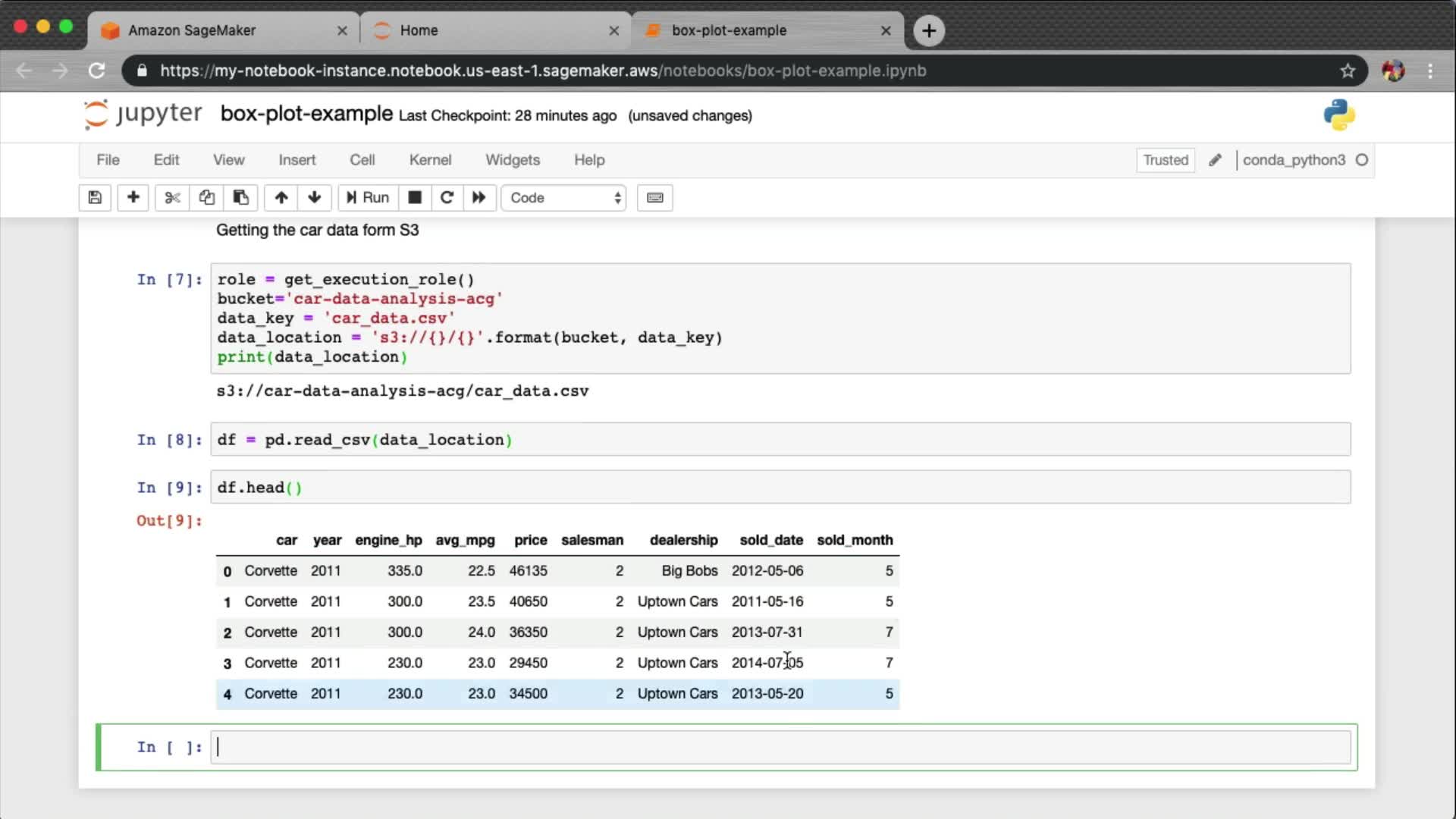Viewport: 1456px width, 819px height.
Task: Move selected cell down arrow
Action: pos(315,198)
